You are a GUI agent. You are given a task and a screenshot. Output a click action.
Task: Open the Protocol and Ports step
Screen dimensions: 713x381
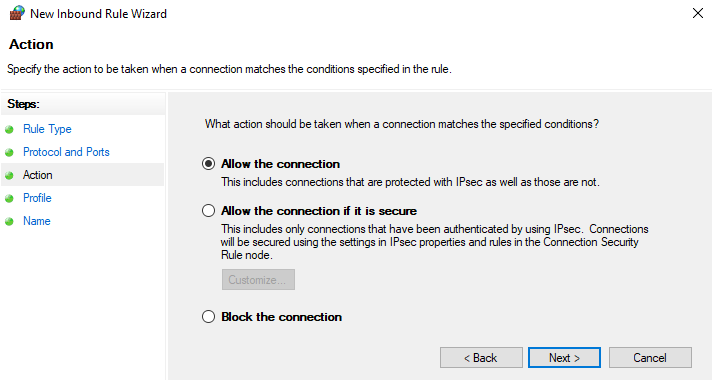click(66, 152)
